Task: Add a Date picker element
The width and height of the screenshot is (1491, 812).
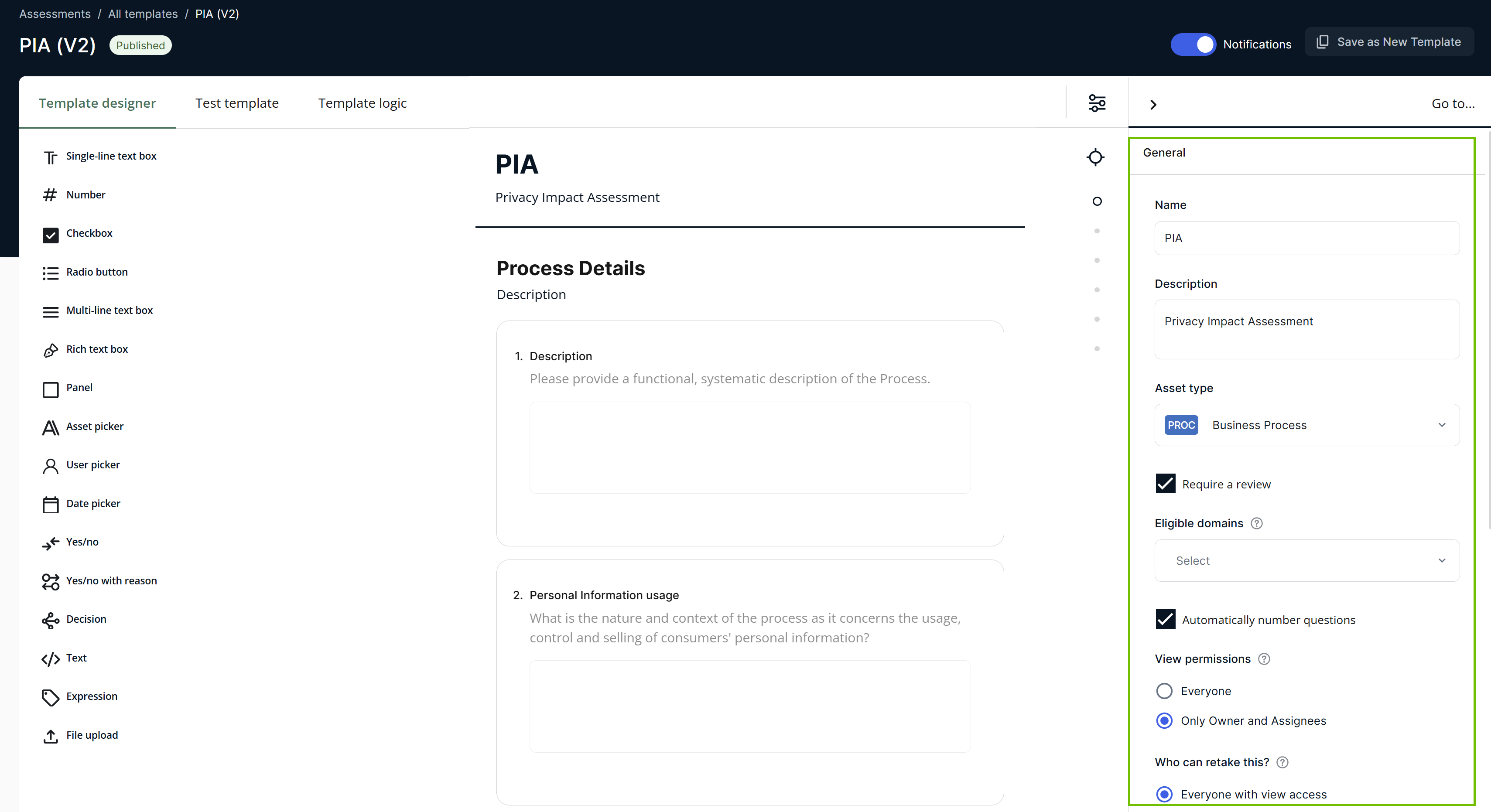Action: tap(93, 504)
